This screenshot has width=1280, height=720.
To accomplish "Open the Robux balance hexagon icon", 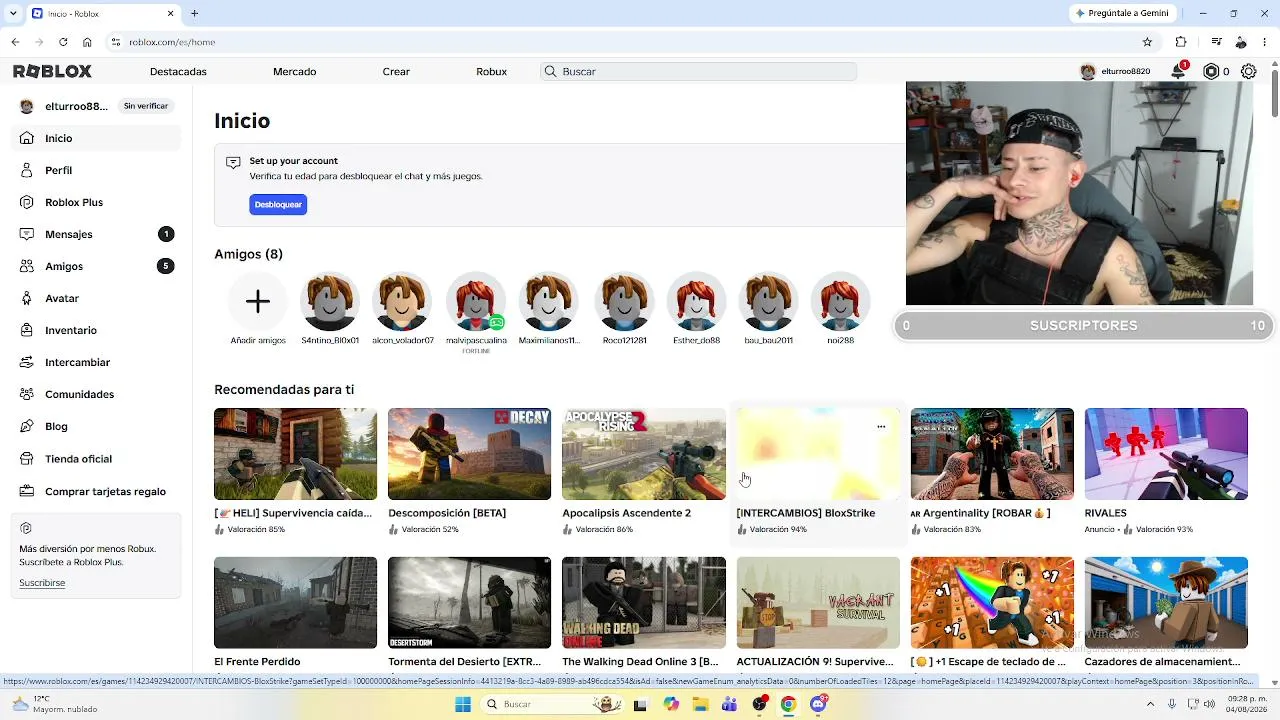I will tap(1211, 71).
